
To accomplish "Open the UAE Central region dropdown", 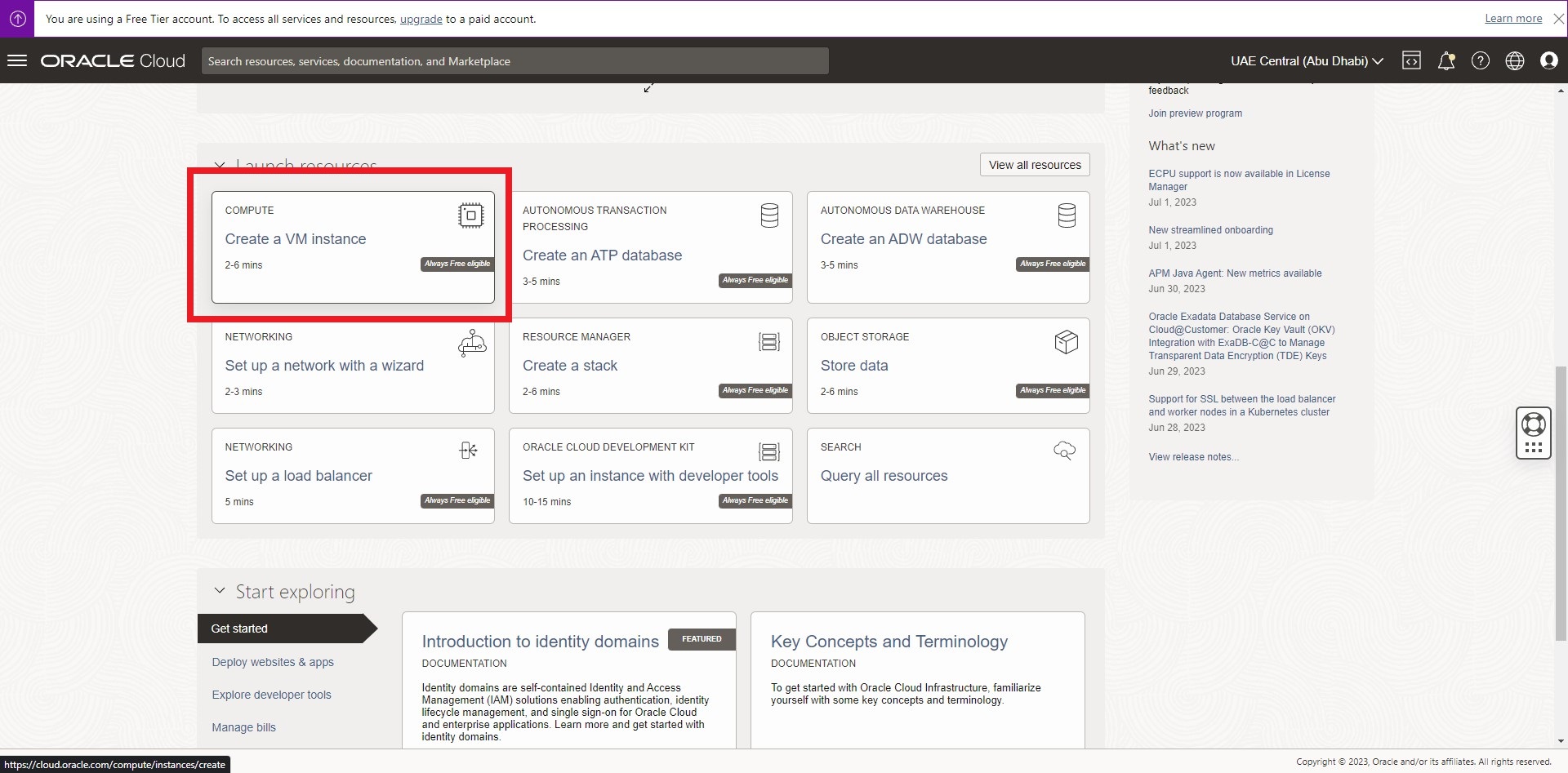I will [x=1305, y=60].
